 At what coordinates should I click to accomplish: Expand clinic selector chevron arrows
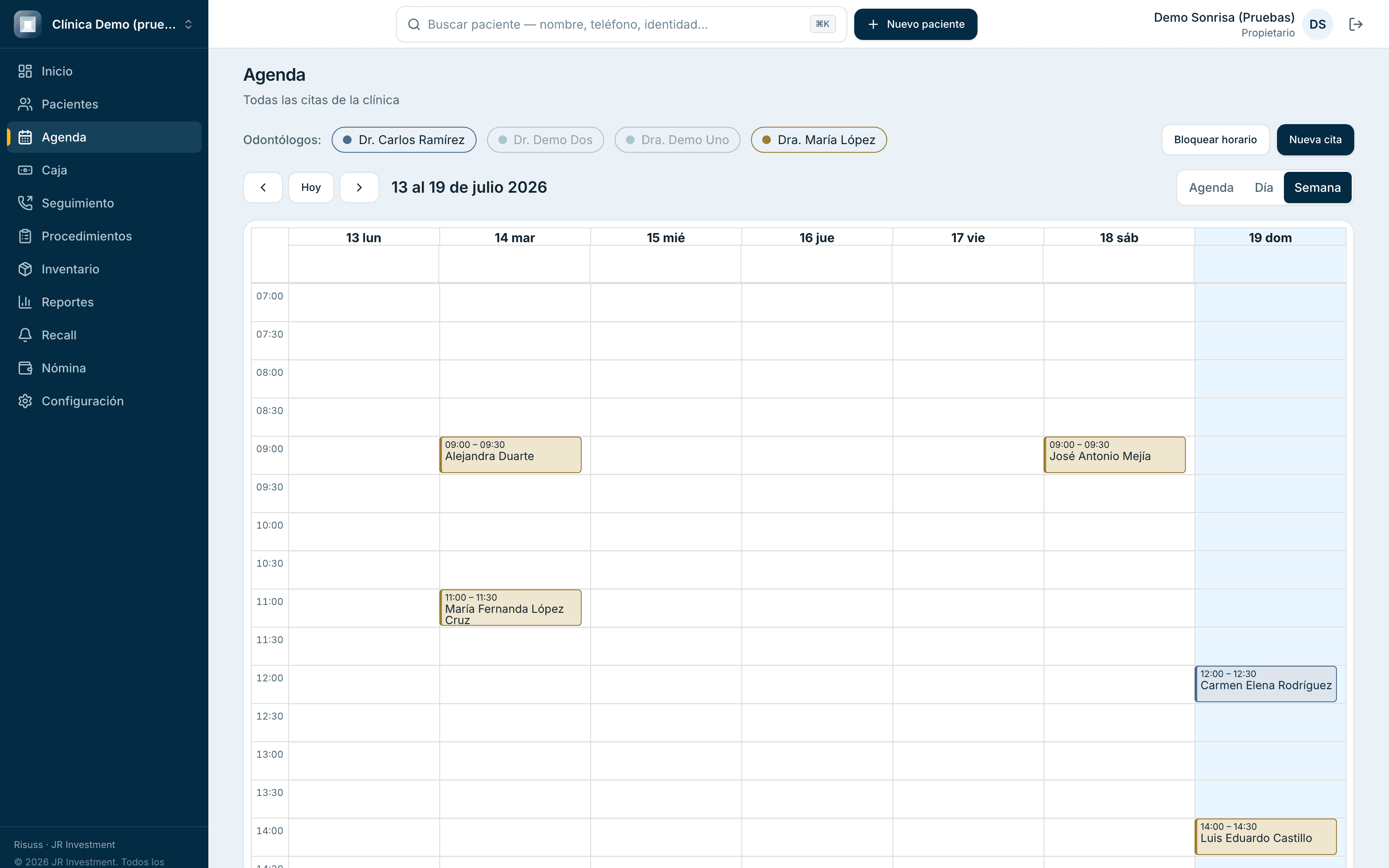pyautogui.click(x=188, y=24)
